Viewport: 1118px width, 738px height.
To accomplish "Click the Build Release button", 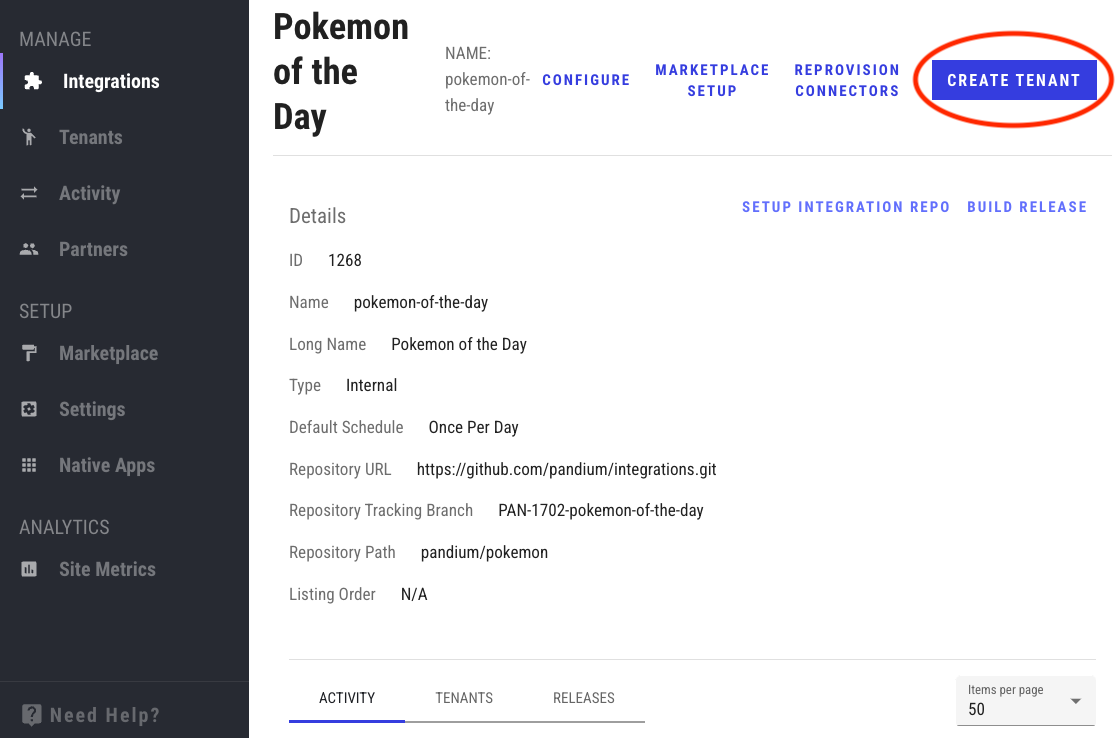I will tap(1027, 207).
